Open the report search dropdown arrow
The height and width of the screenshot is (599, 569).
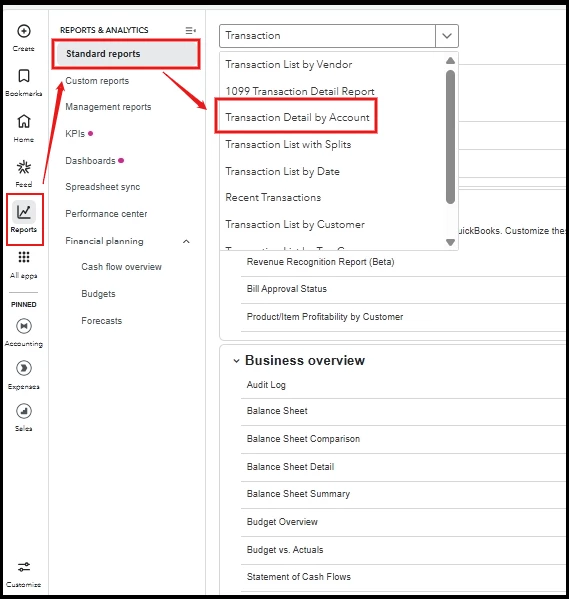click(x=447, y=36)
